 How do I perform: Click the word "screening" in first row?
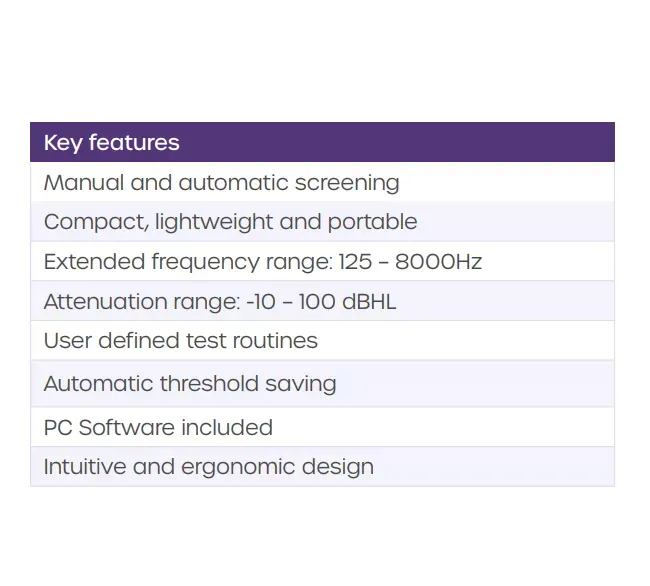(x=347, y=183)
